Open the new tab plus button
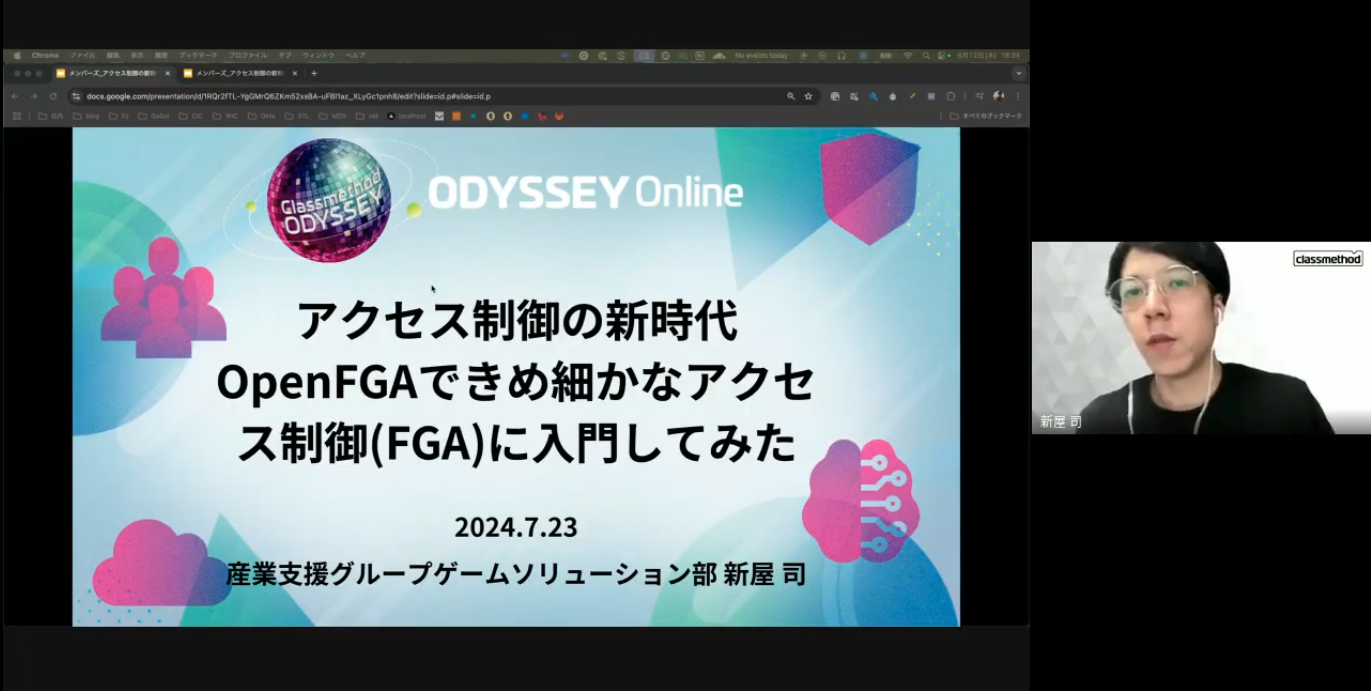This screenshot has width=1371, height=691. (314, 73)
